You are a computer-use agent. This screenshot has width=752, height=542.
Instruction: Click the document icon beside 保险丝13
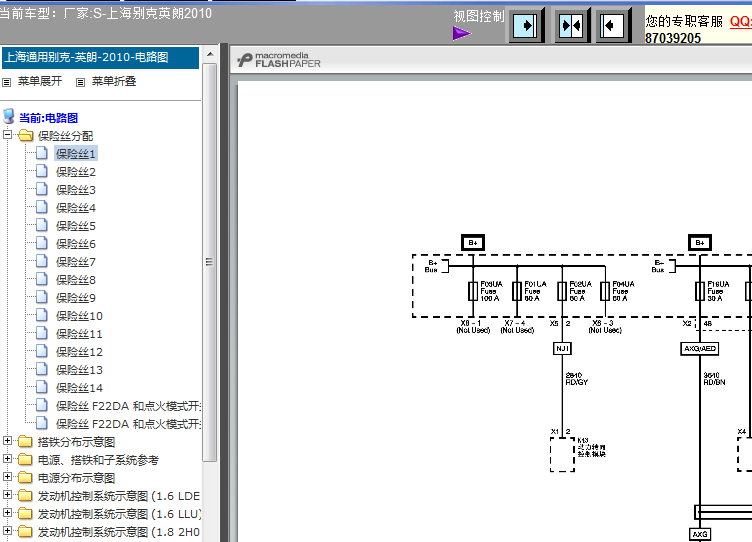click(x=42, y=369)
